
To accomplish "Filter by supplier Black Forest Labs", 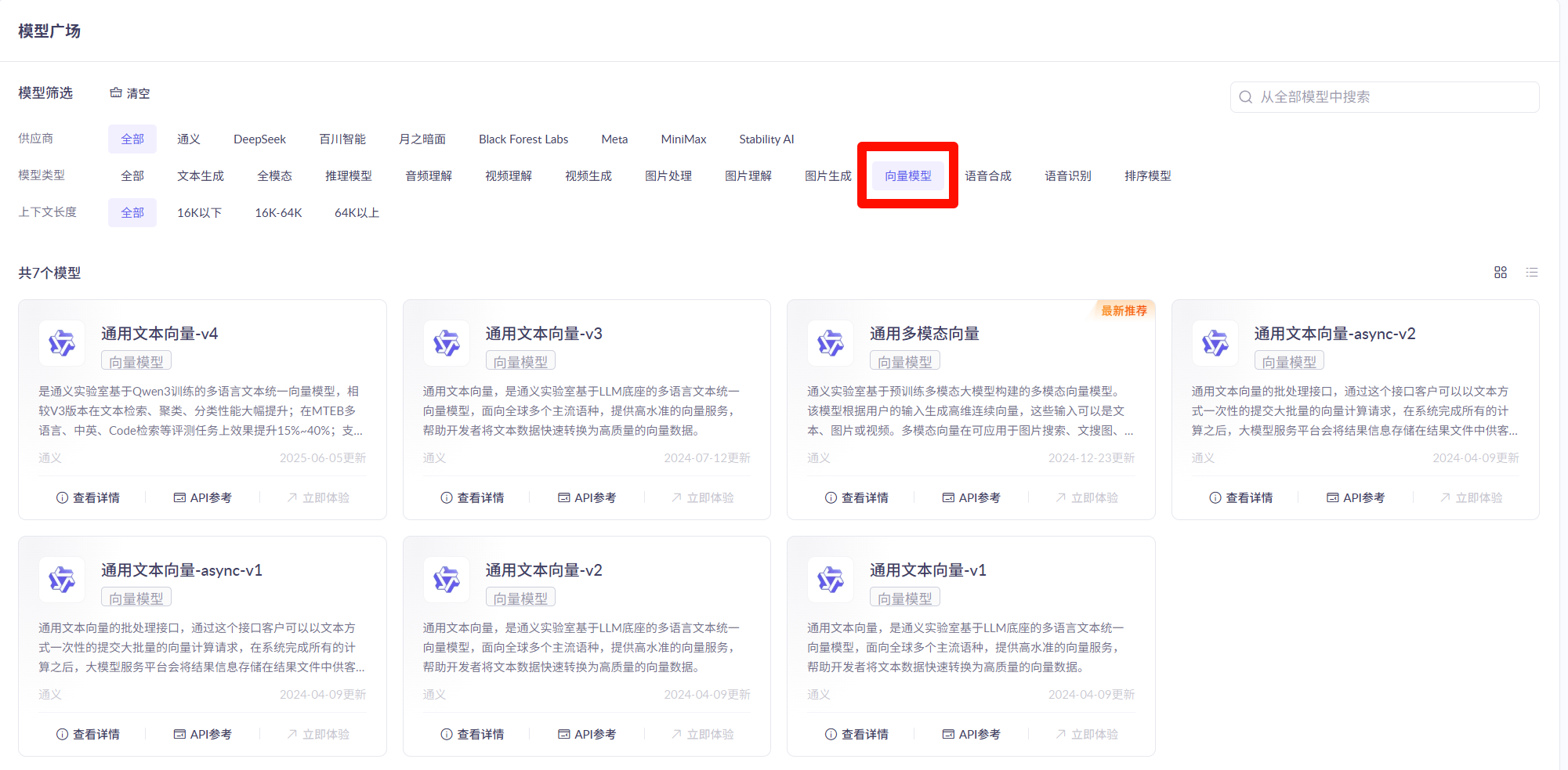I will point(523,139).
